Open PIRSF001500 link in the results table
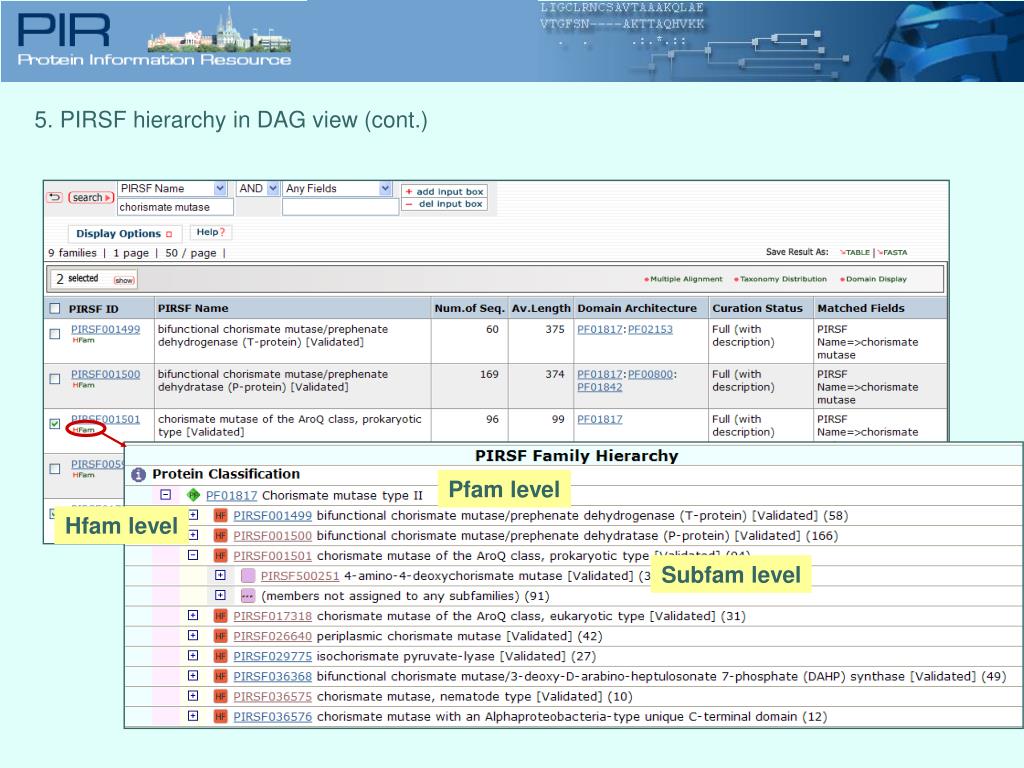The height and width of the screenshot is (768, 1024). (105, 374)
